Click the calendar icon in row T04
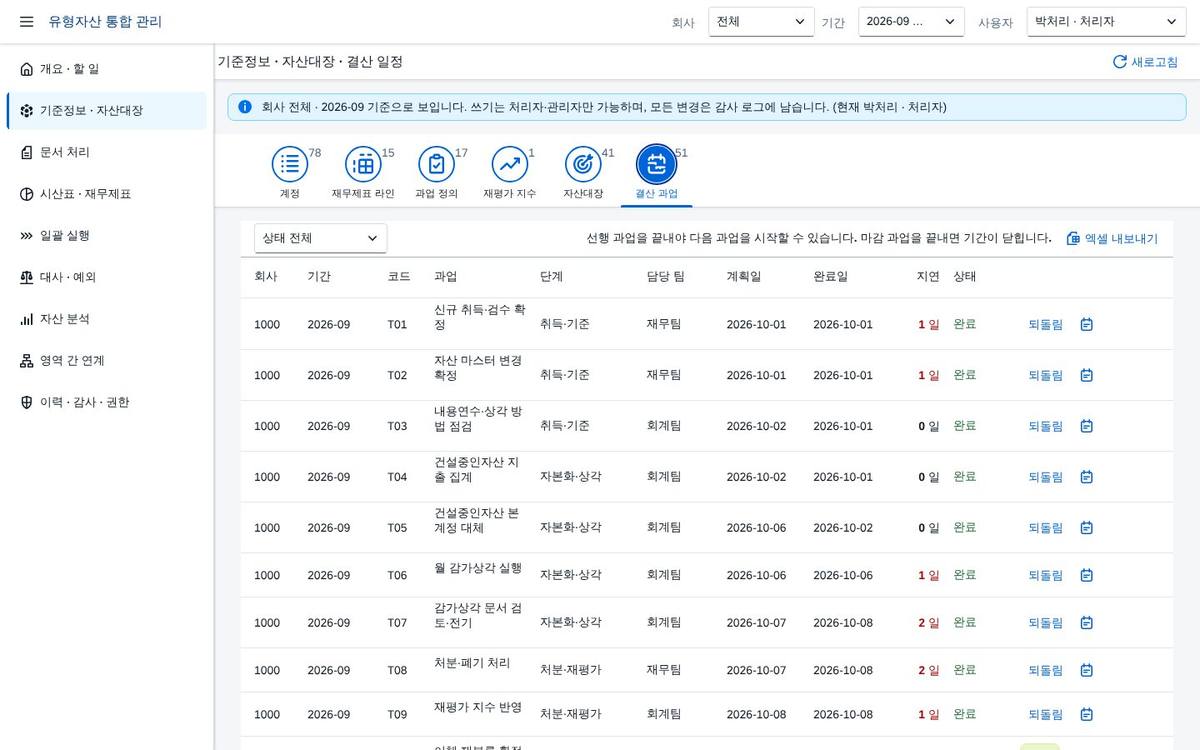 click(1087, 477)
